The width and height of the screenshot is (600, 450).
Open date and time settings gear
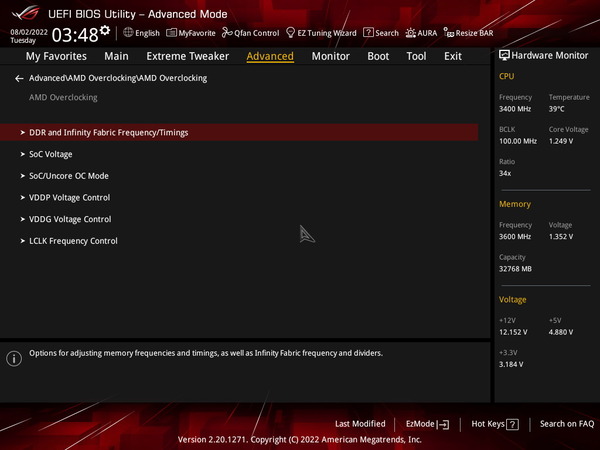coord(105,30)
